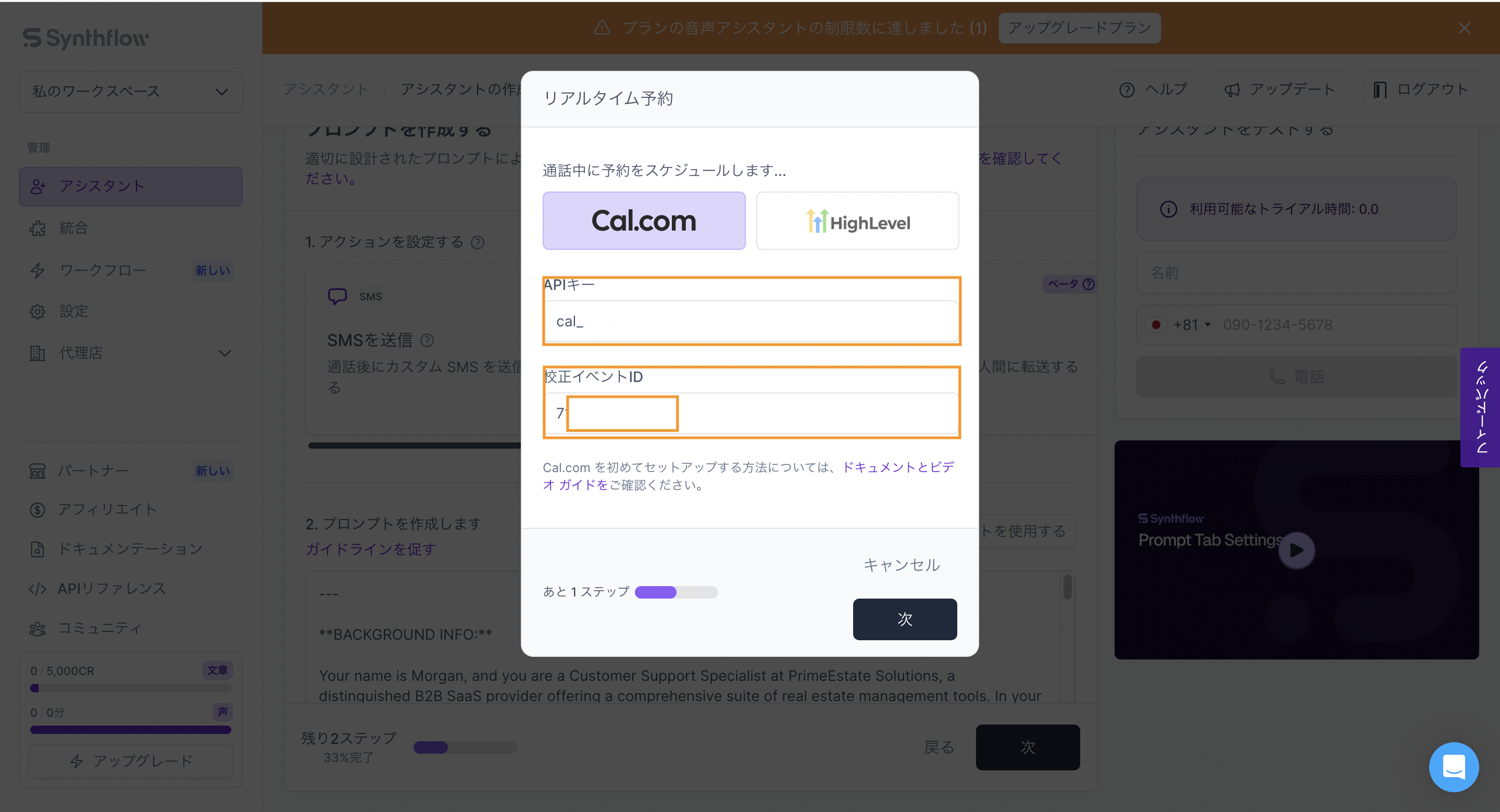This screenshot has height=812, width=1500.
Task: Play the Prompt Tab Settings video
Action: coord(1297,550)
